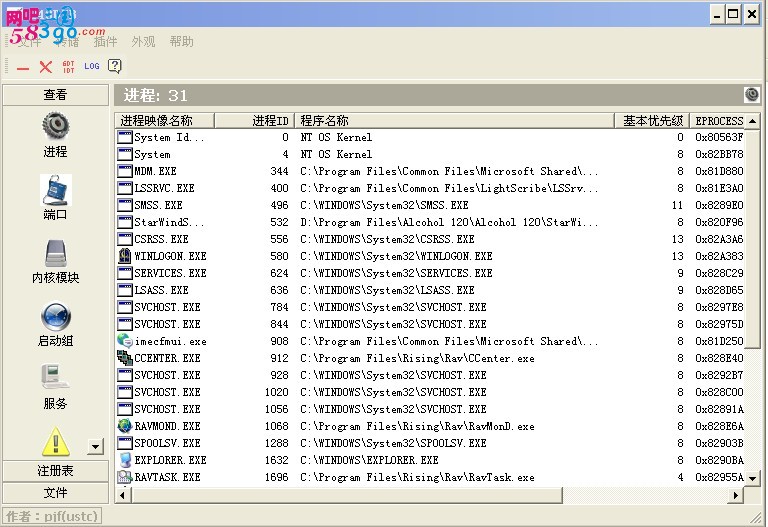Screen dimensions: 768x527
Task: Click the 查看 sidebar section button
Action: pyautogui.click(x=55, y=95)
